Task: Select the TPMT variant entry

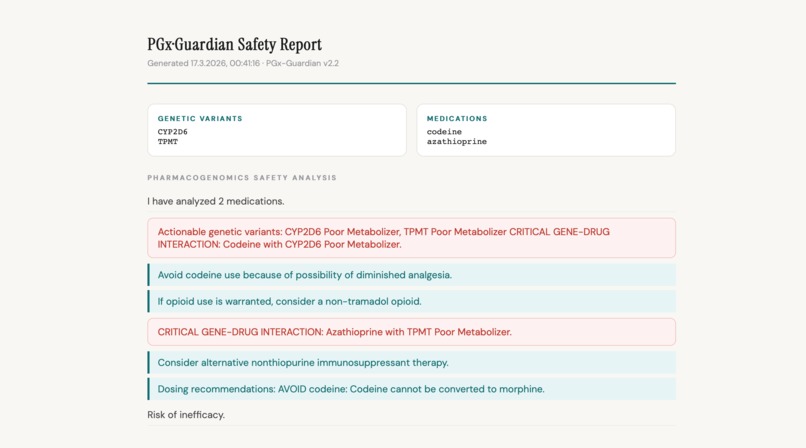Action: coord(168,141)
